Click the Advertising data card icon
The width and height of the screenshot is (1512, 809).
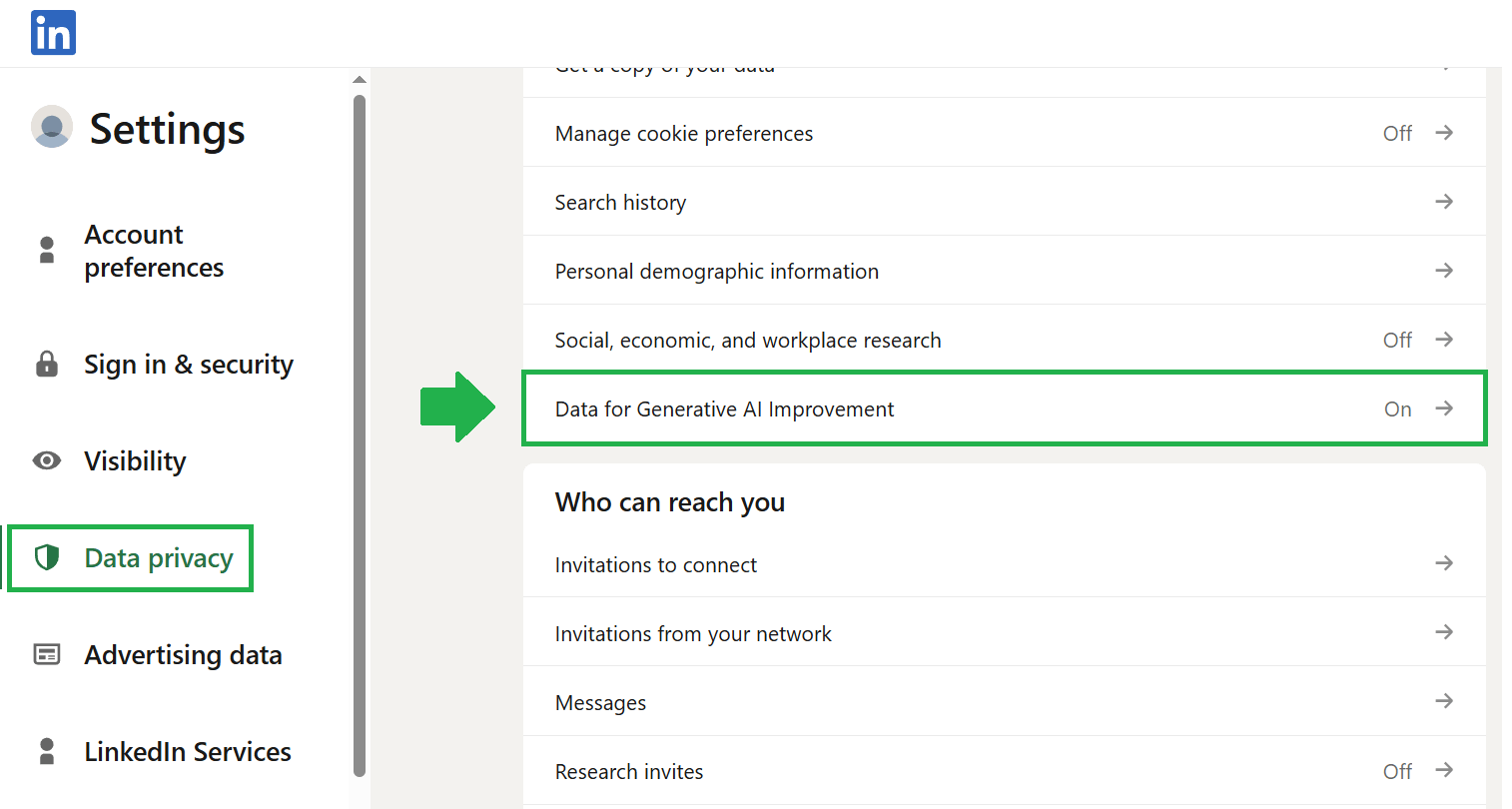(x=47, y=654)
